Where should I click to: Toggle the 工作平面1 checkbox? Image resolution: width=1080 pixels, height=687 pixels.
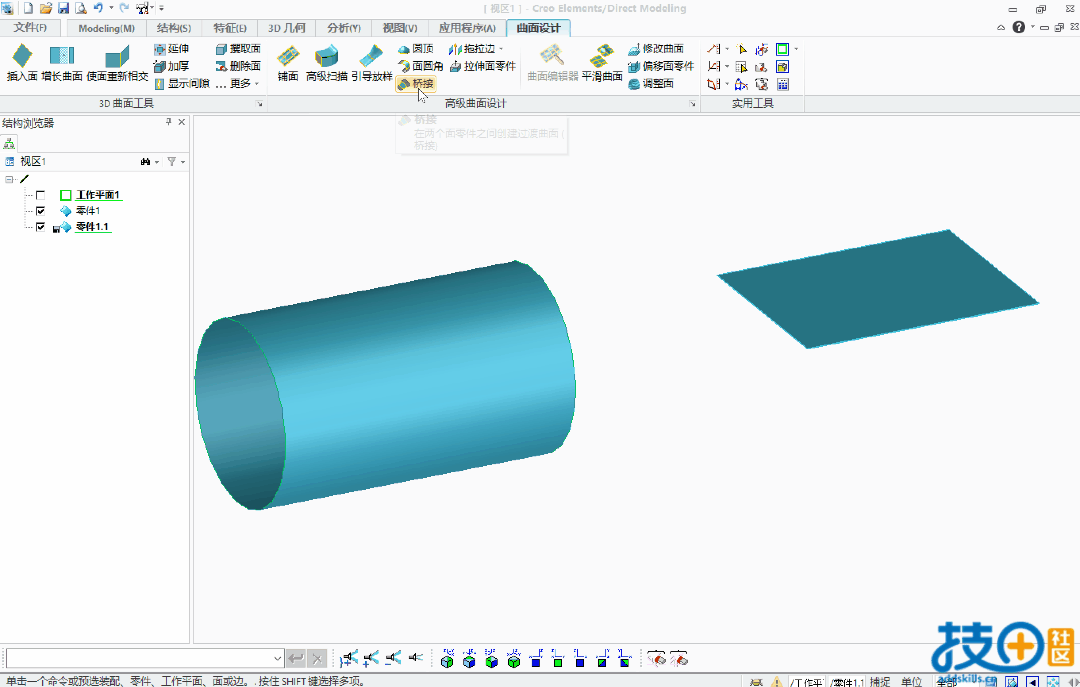point(41,195)
